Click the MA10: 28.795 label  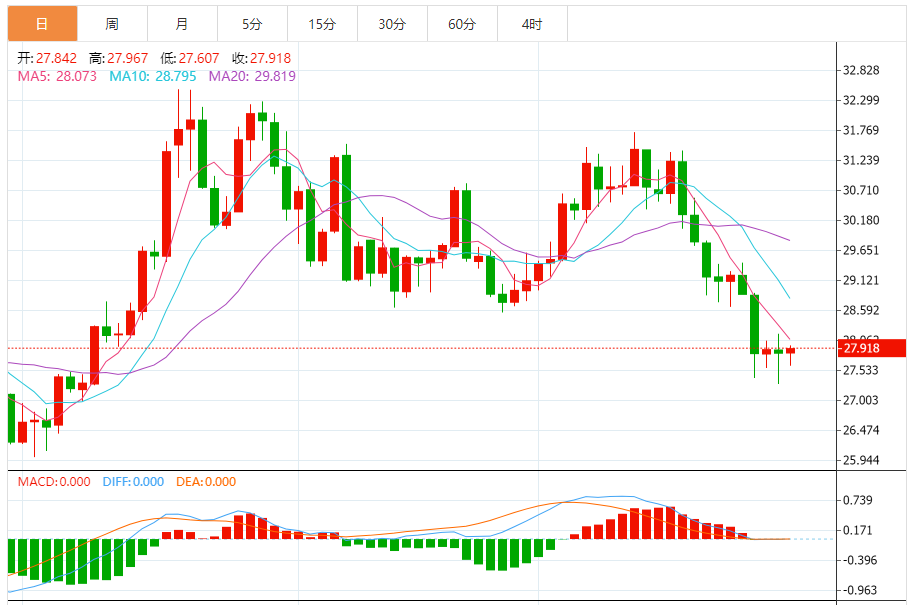point(153,76)
